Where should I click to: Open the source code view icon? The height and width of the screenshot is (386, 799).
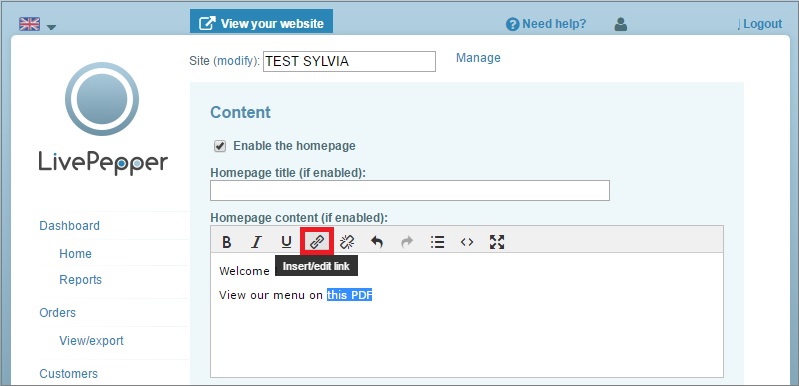click(467, 242)
